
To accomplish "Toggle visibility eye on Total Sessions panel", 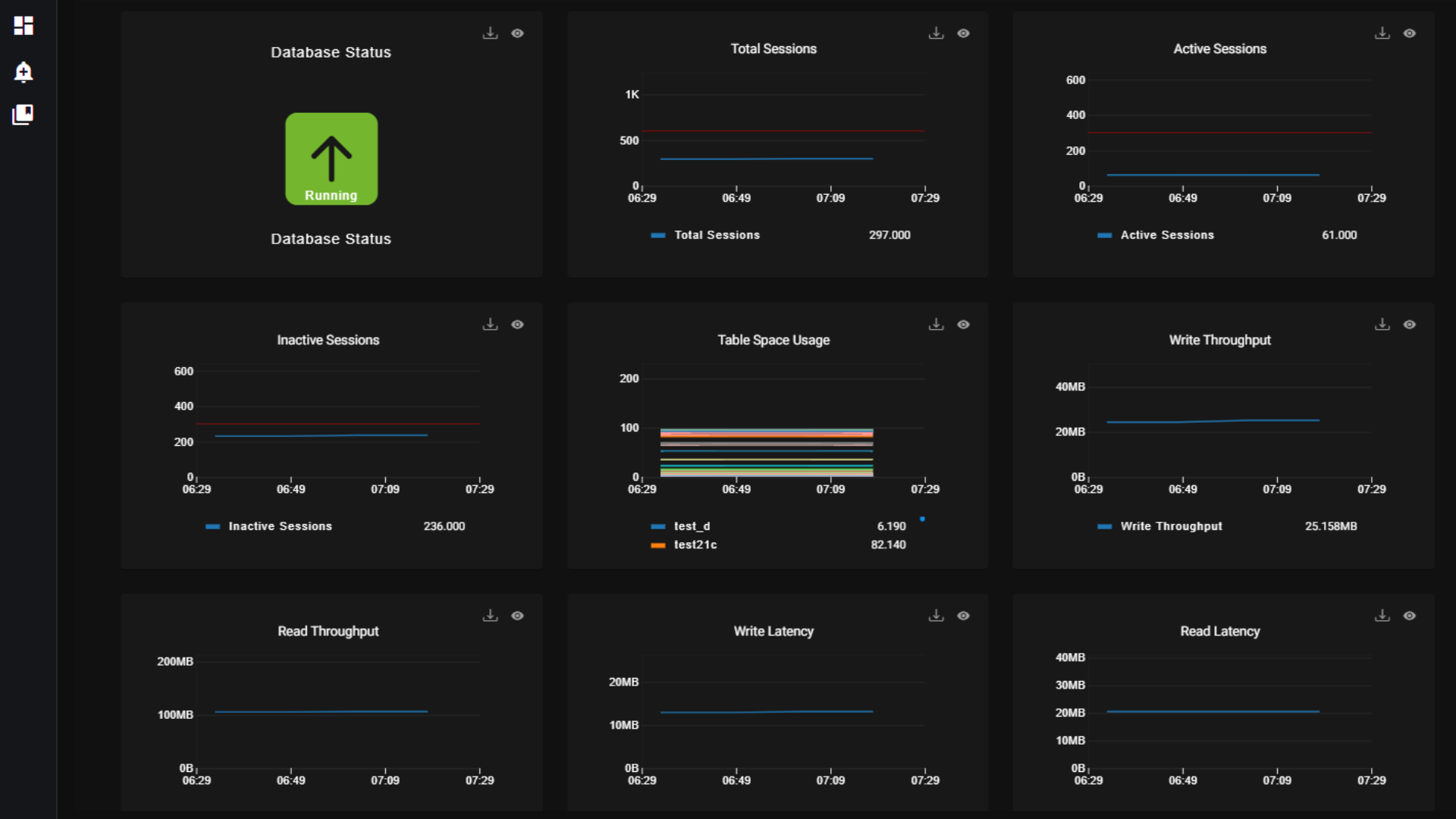I will pyautogui.click(x=963, y=33).
